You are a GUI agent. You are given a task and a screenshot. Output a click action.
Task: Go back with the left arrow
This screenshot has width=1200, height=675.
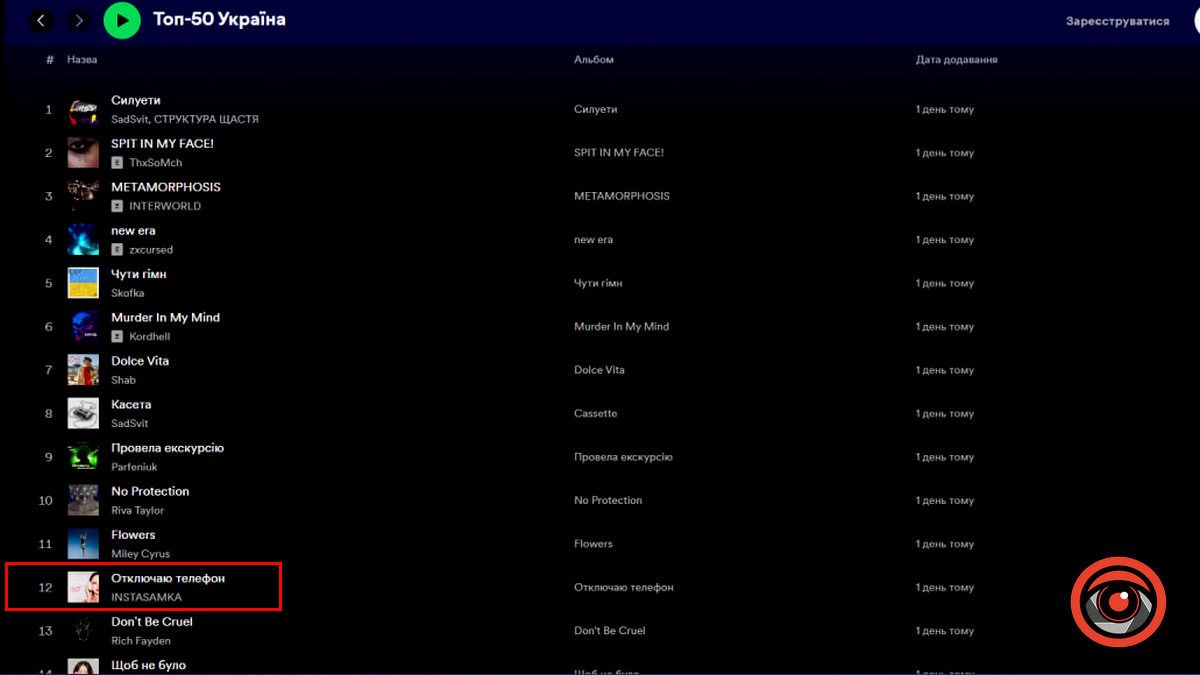tap(41, 20)
